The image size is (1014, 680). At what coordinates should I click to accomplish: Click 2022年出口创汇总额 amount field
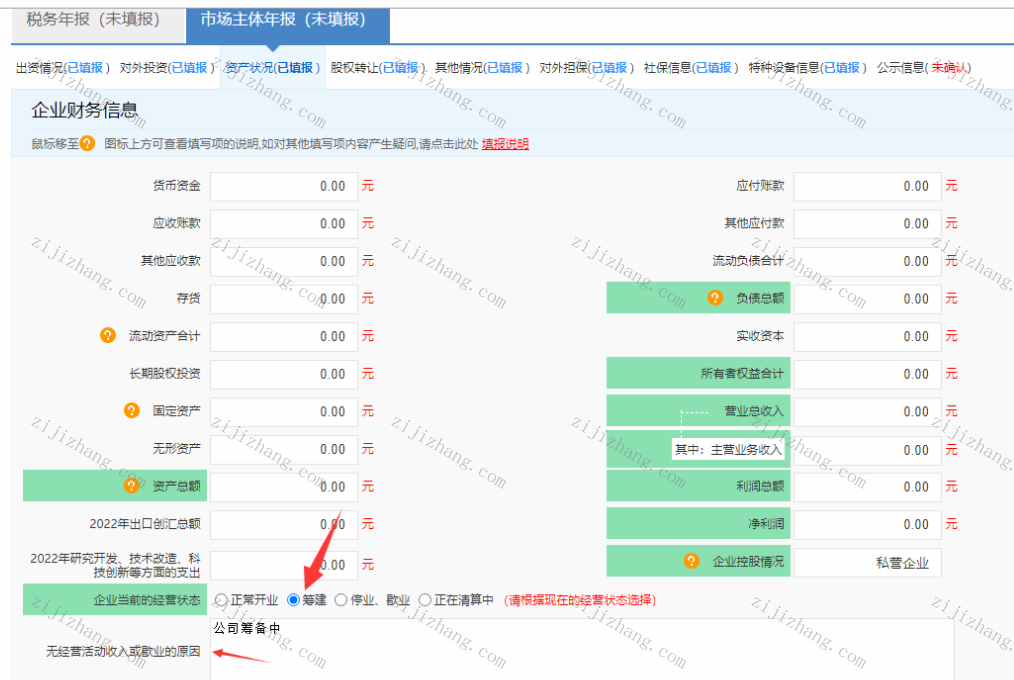click(284, 524)
